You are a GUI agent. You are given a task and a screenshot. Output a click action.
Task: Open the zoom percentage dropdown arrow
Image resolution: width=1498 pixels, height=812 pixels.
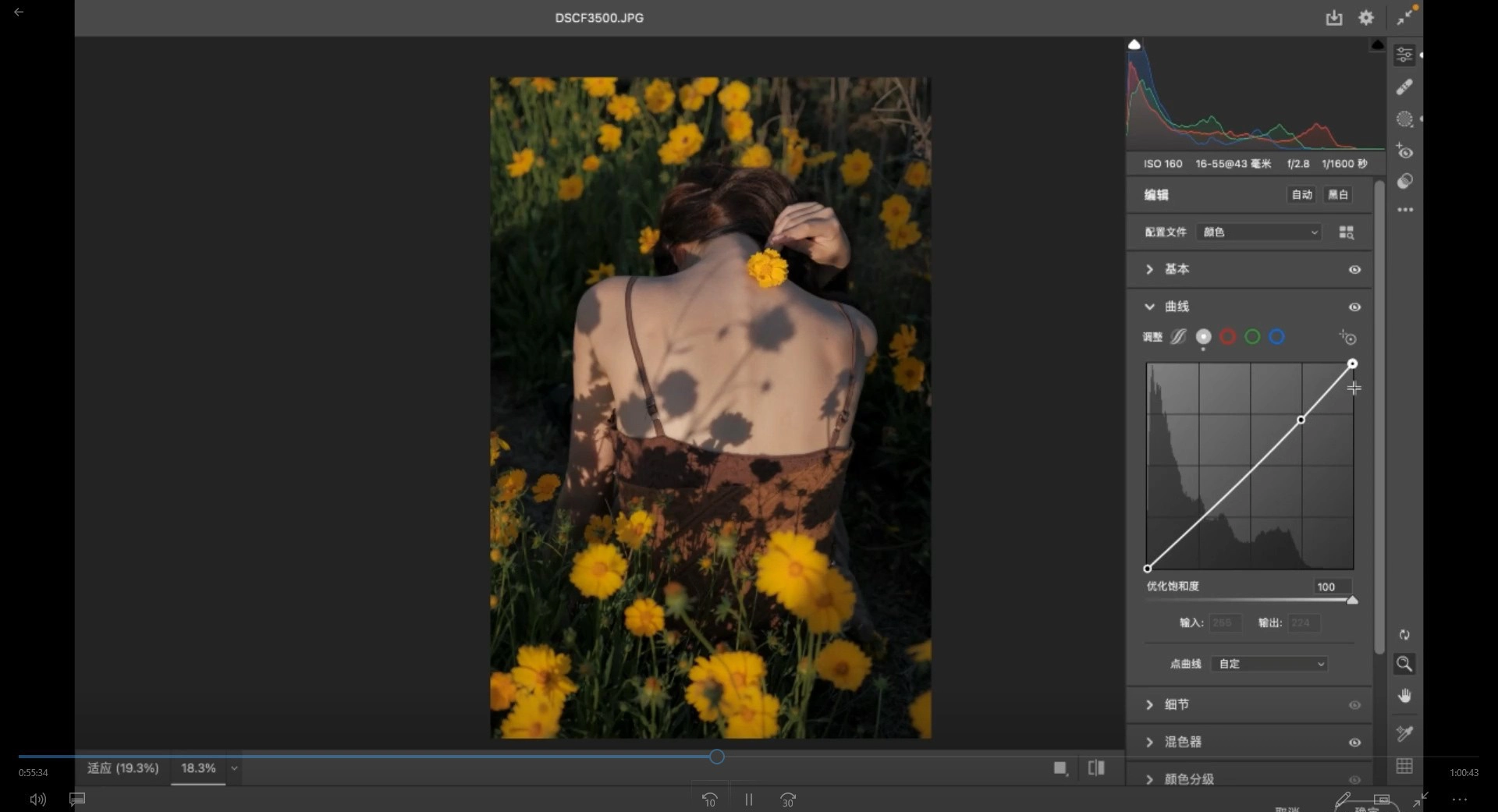(234, 768)
